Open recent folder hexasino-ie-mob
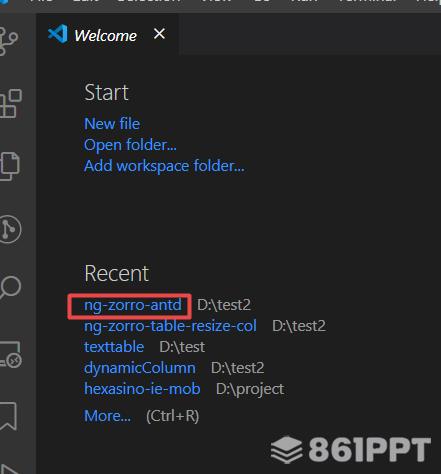441x474 pixels. click(142, 389)
